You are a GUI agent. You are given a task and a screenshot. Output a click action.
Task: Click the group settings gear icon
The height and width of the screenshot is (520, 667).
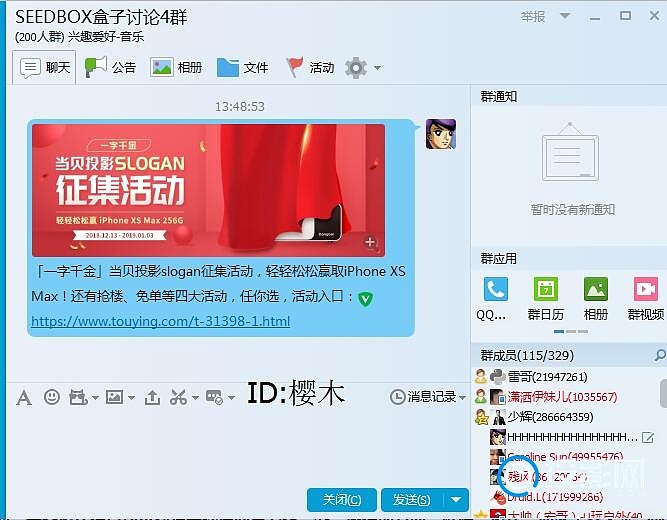[356, 68]
